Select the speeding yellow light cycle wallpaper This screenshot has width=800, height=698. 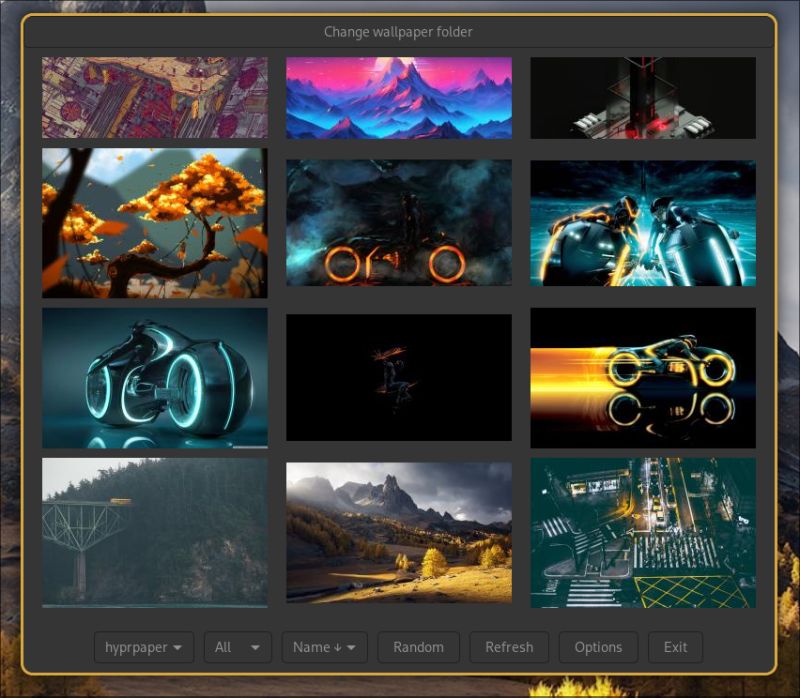(643, 377)
